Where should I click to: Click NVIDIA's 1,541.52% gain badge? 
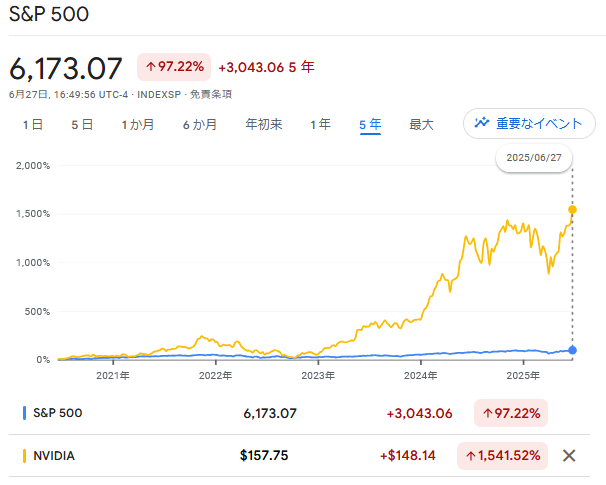(502, 456)
